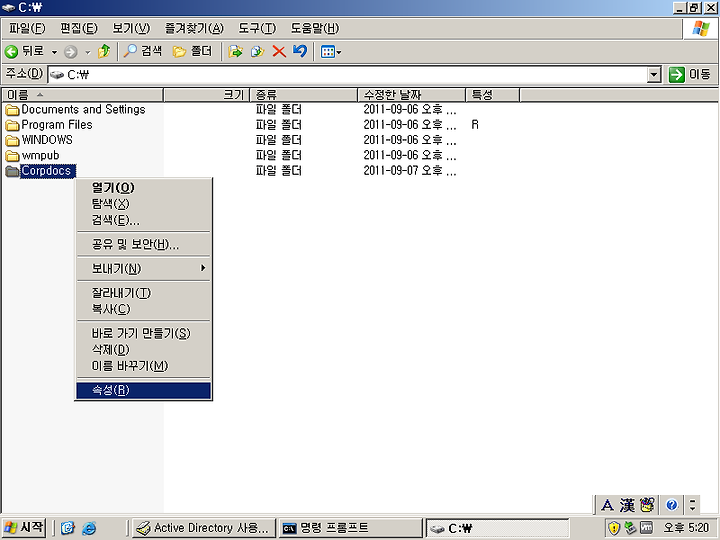Viewport: 720px width, 540px height.
Task: Choose Cut (잘라내기) in context menu
Action: (143, 293)
